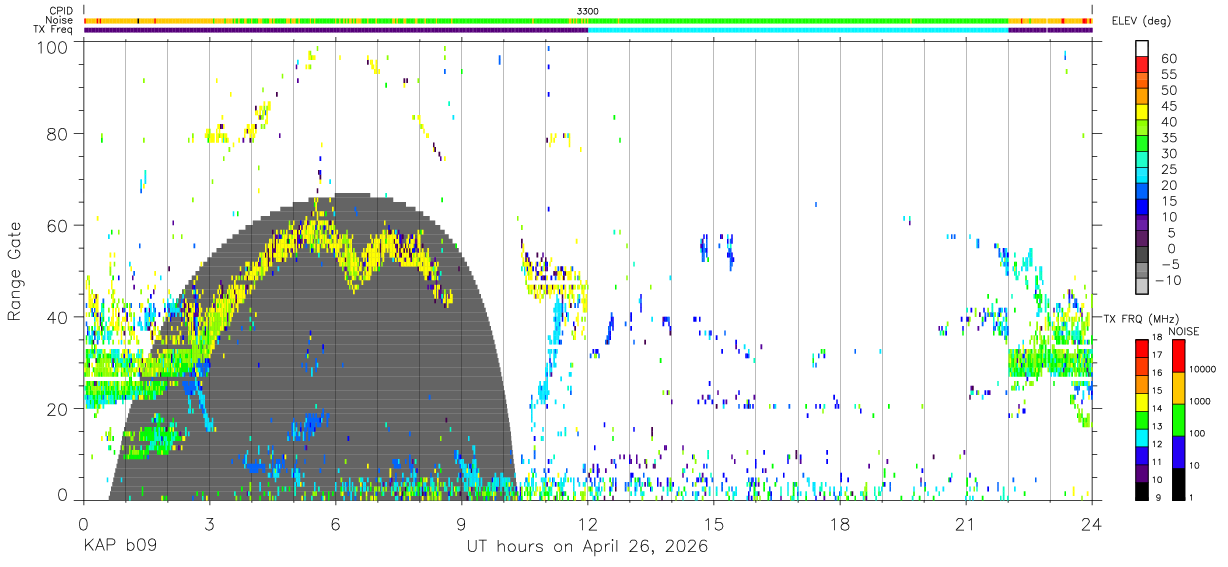The image size is (1228, 567).
Task: Click the "10000" tick label on the NOISE colorbar
Action: click(x=1203, y=369)
